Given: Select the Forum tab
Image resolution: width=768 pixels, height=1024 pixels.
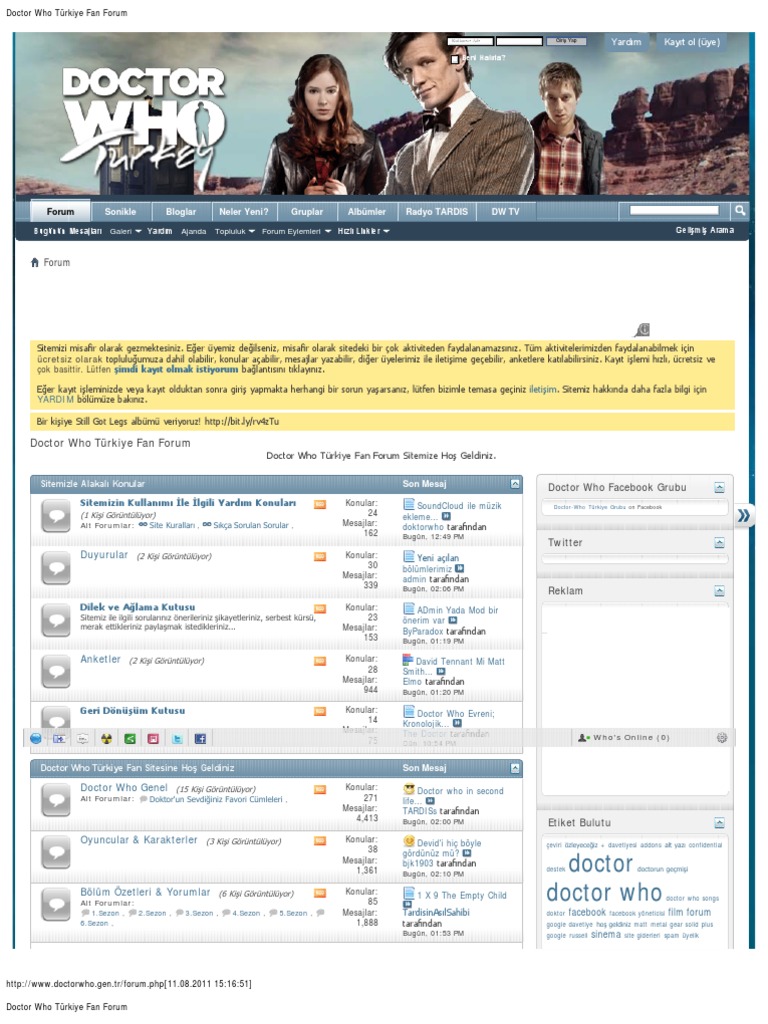Looking at the screenshot, I should [x=60, y=212].
